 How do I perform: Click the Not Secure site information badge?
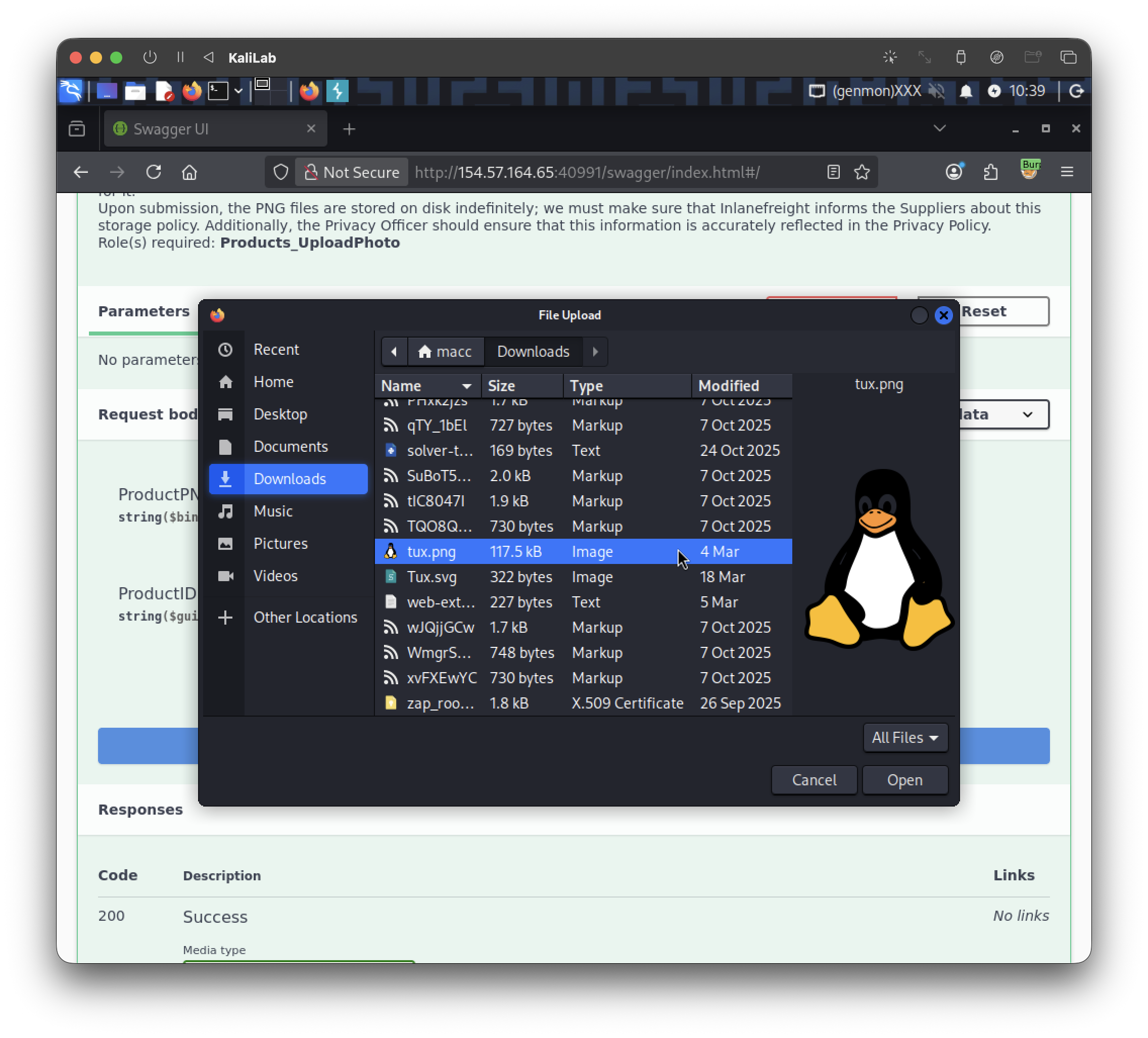352,172
